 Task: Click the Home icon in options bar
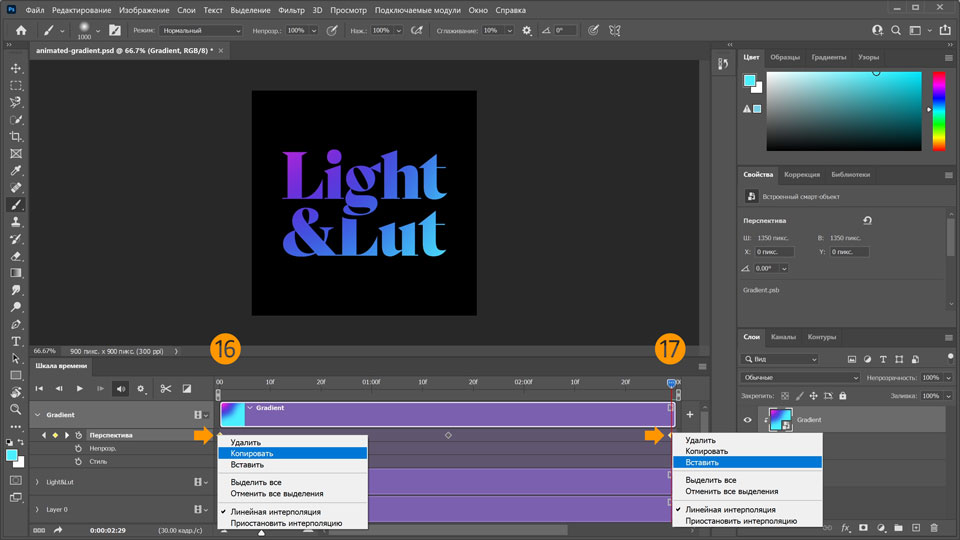coord(21,31)
